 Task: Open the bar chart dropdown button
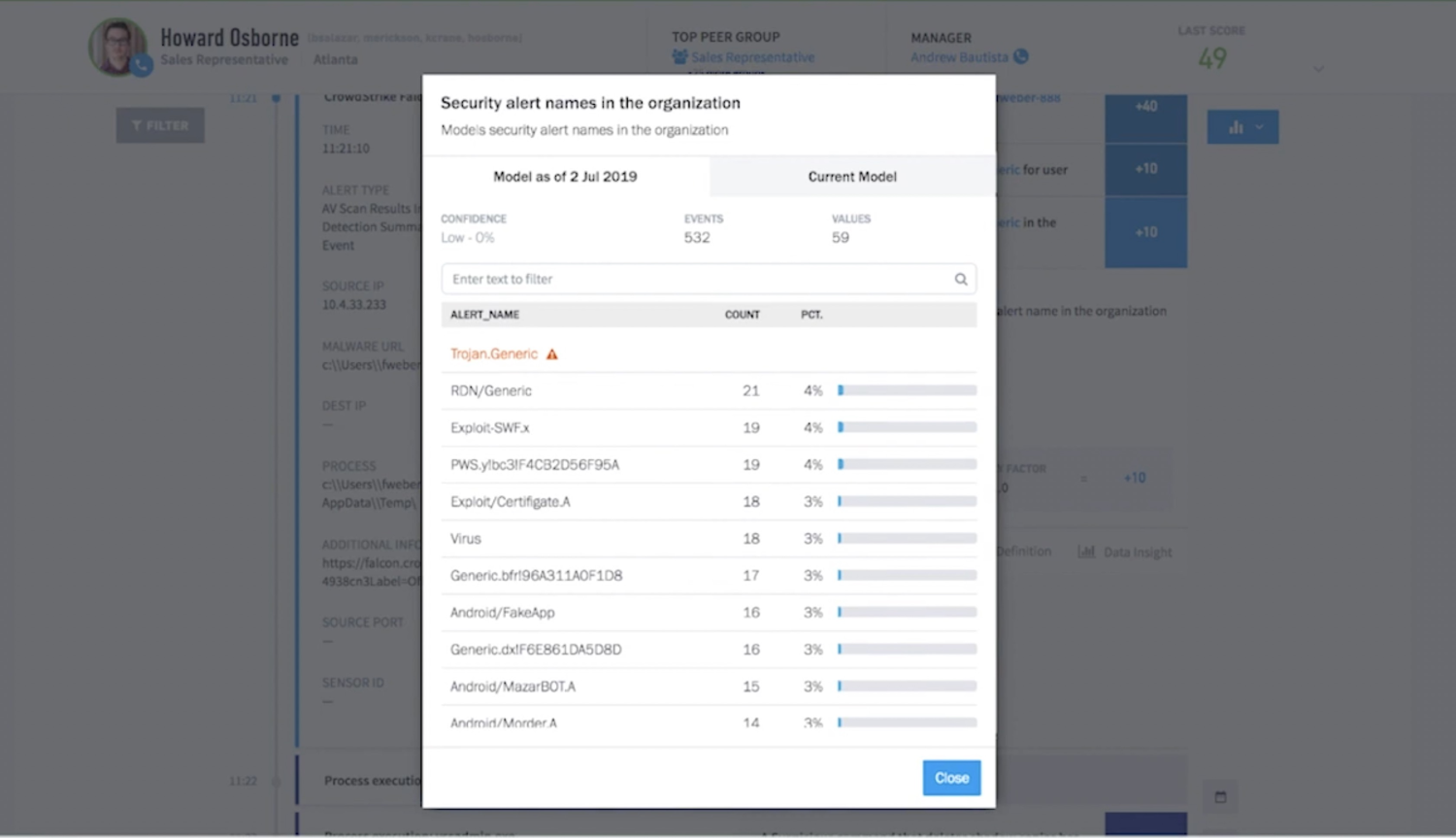[1242, 127]
